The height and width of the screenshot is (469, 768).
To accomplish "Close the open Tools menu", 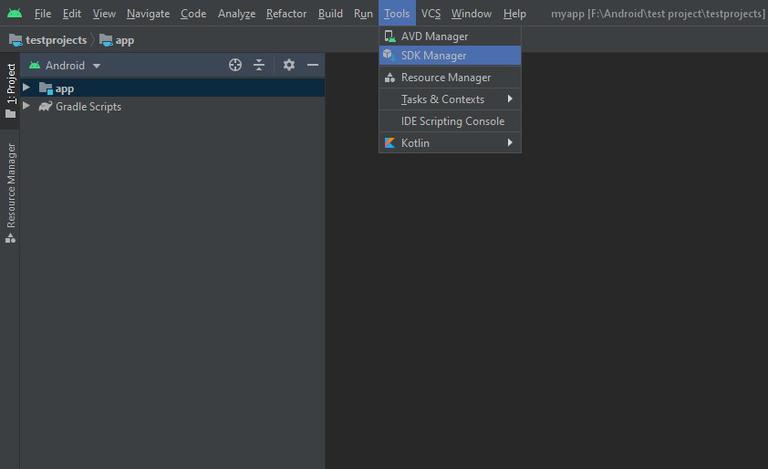I will click(397, 13).
